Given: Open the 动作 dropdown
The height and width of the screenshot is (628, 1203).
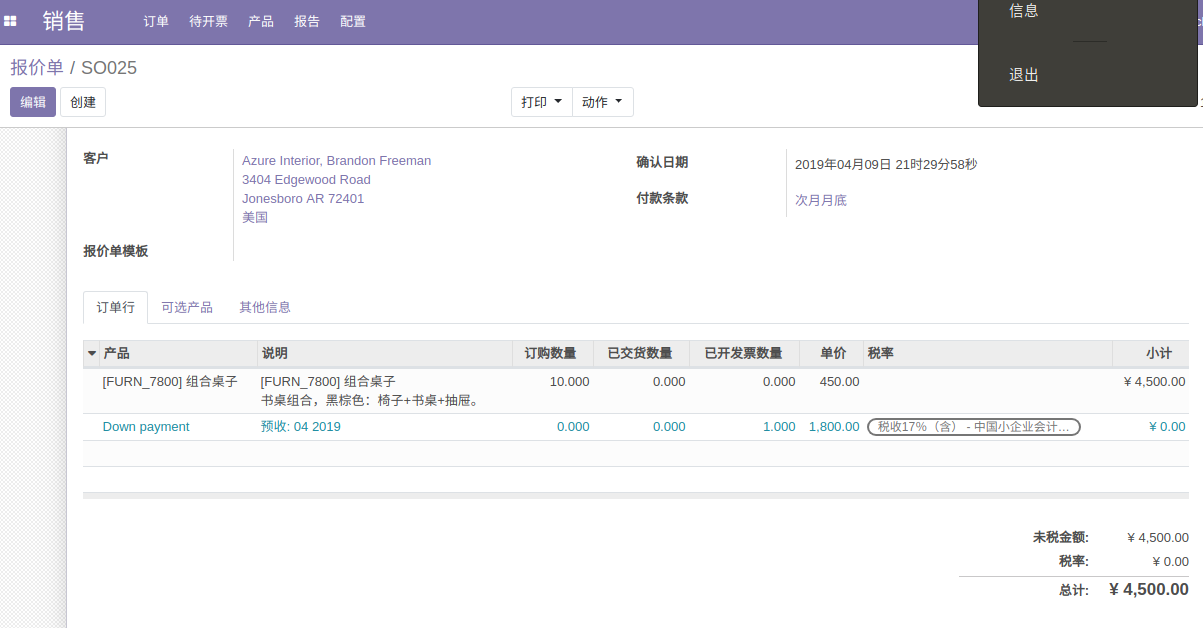Looking at the screenshot, I should (602, 102).
